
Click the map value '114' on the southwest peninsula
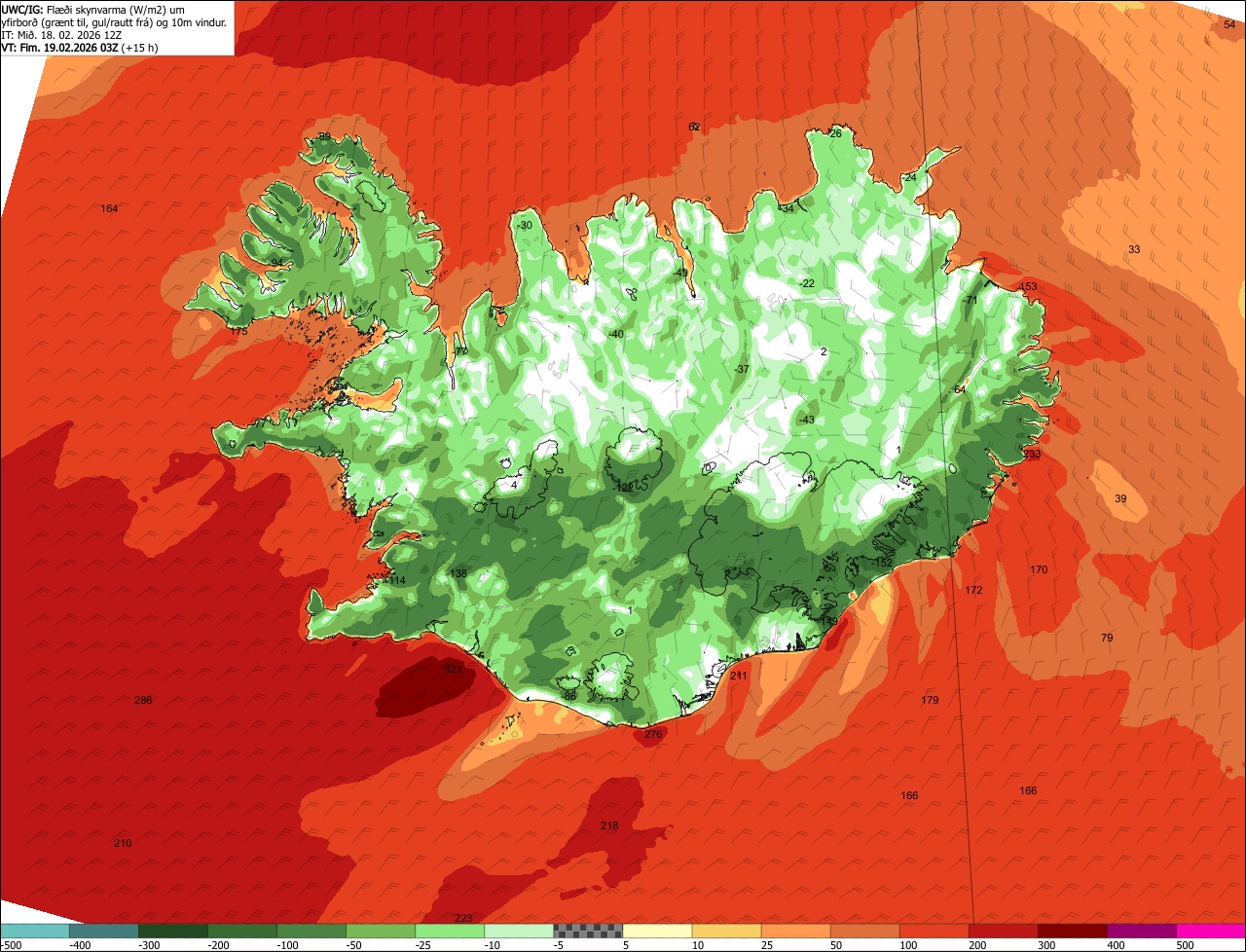tap(396, 580)
